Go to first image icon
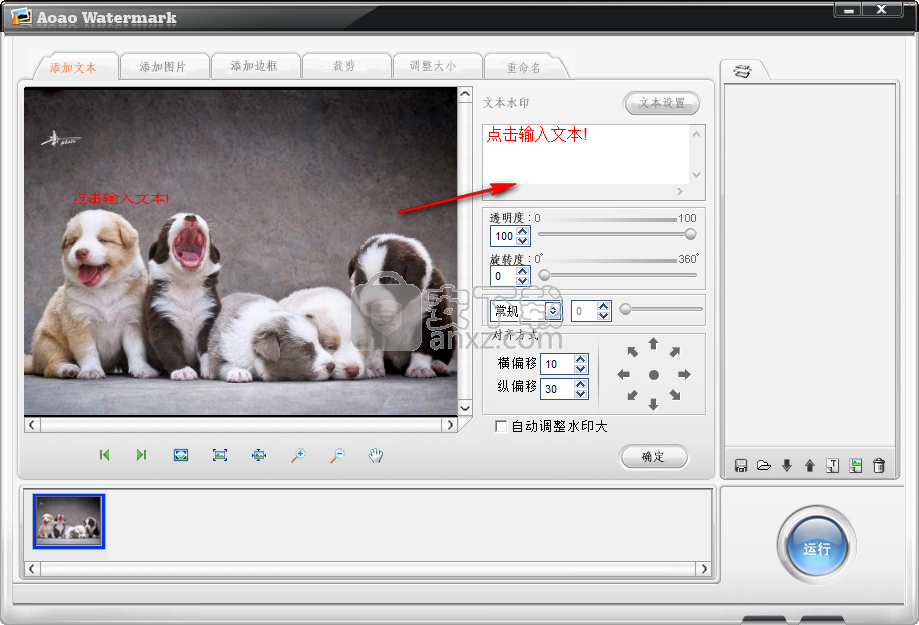Screen dimensions: 919x625 click(104, 455)
